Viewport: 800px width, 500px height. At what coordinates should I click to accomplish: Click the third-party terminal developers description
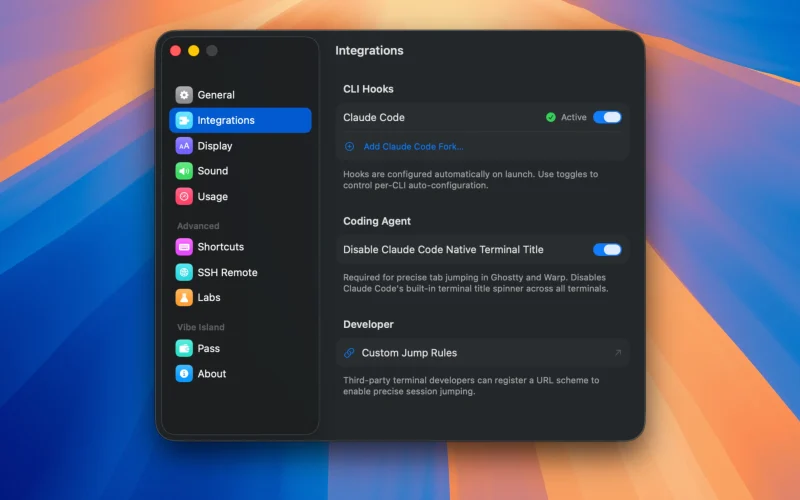(471, 386)
